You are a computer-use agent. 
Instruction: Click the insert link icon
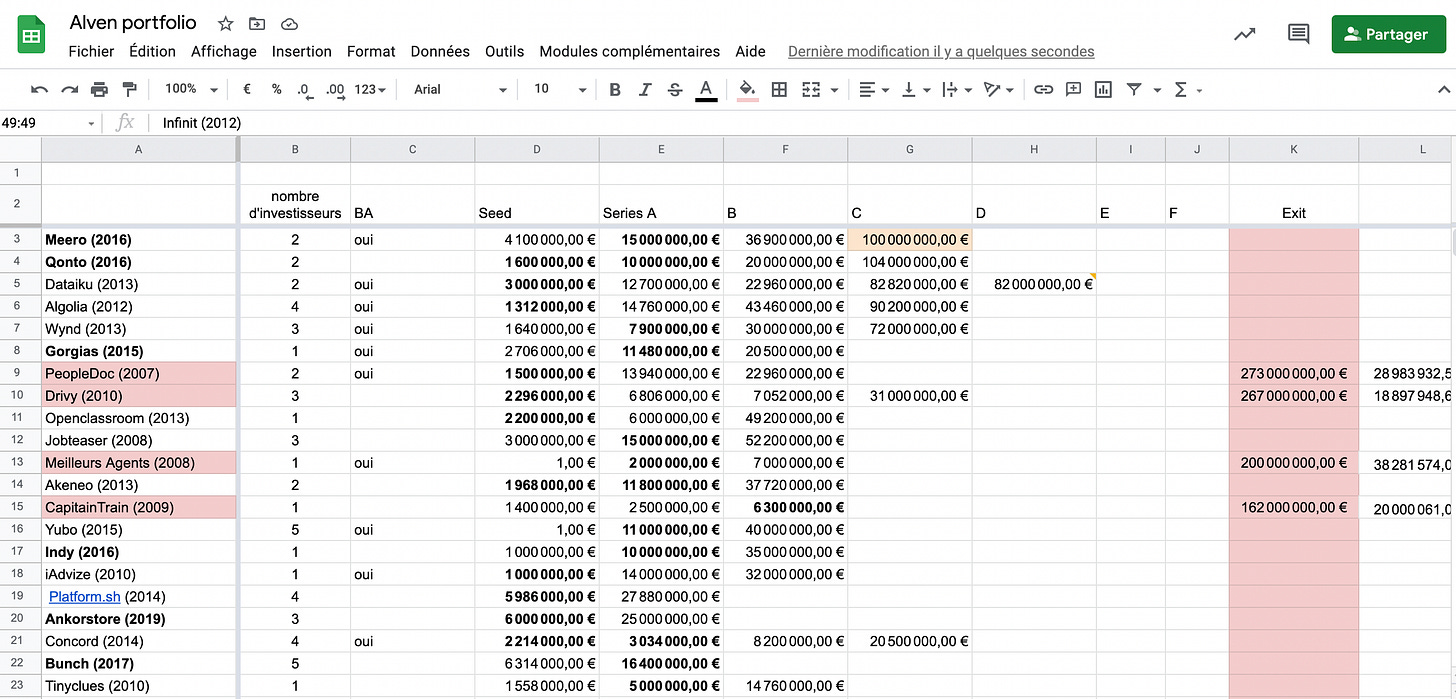tap(1043, 89)
